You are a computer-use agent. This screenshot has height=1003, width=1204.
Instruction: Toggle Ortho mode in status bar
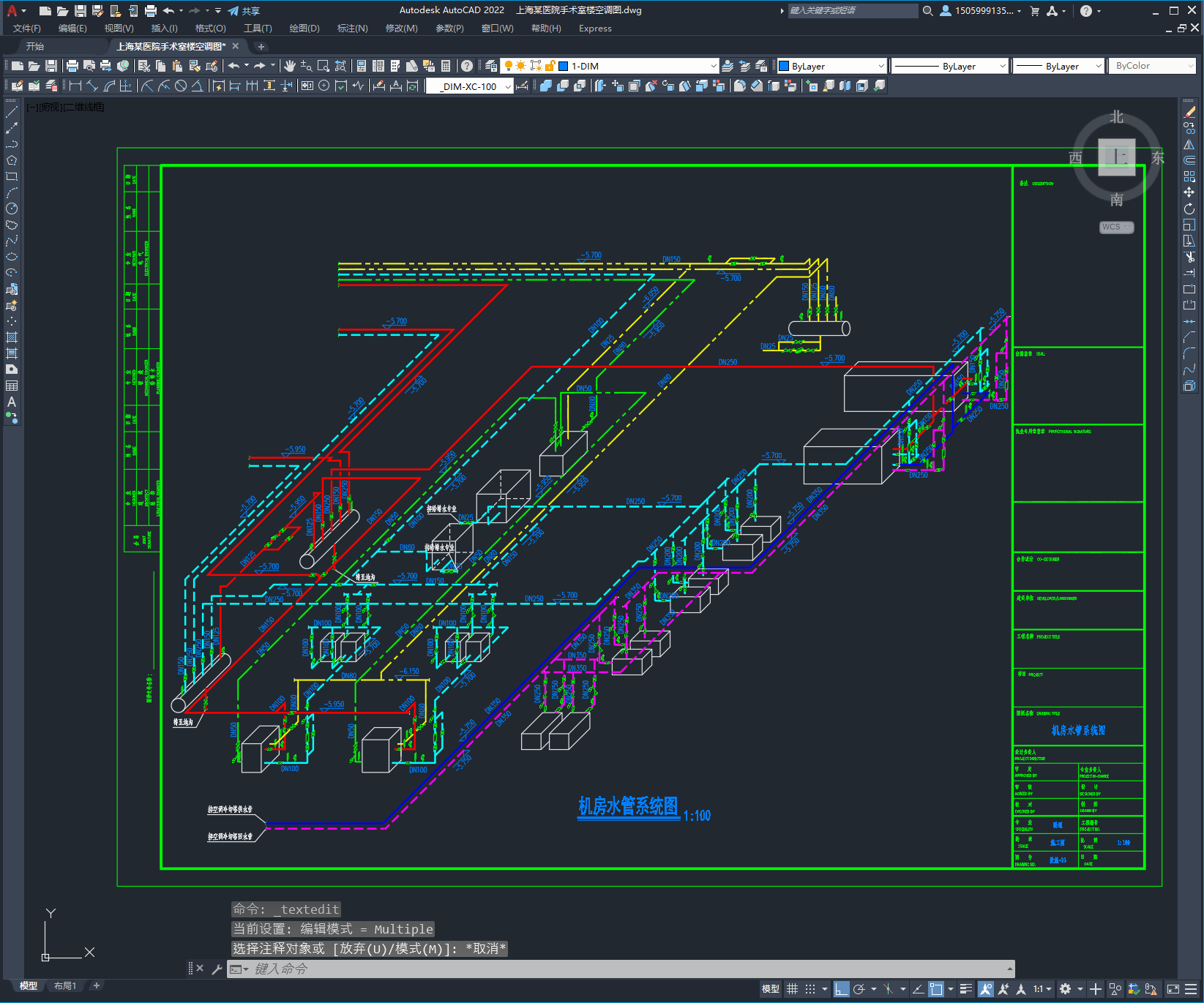(x=842, y=989)
